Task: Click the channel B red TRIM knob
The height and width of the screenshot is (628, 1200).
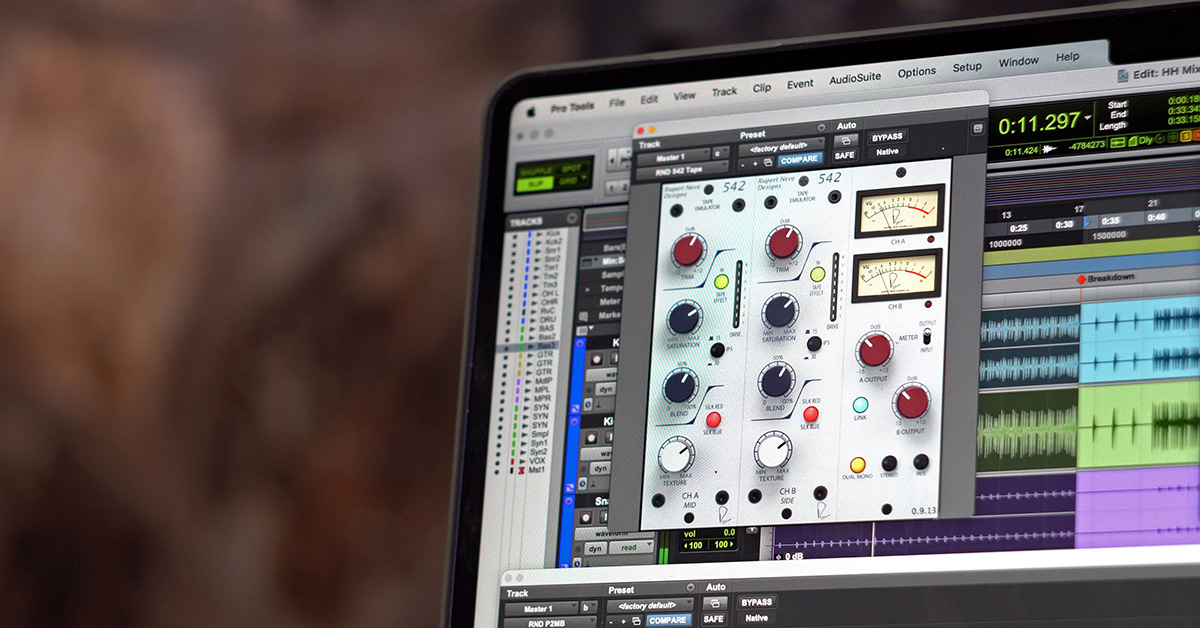Action: (x=784, y=242)
